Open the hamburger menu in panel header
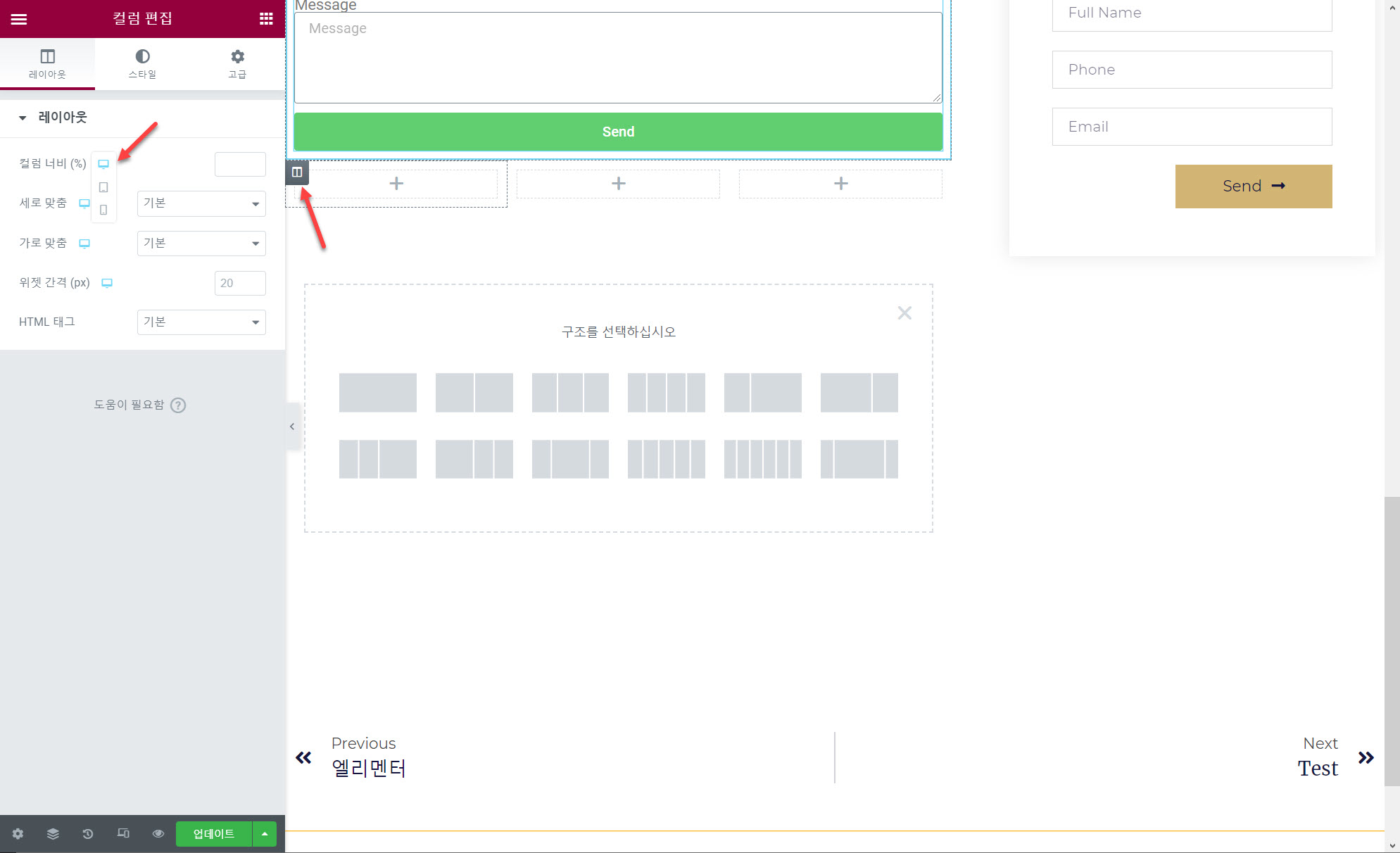Screen dimensions: 1400x853 pyautogui.click(x=19, y=19)
